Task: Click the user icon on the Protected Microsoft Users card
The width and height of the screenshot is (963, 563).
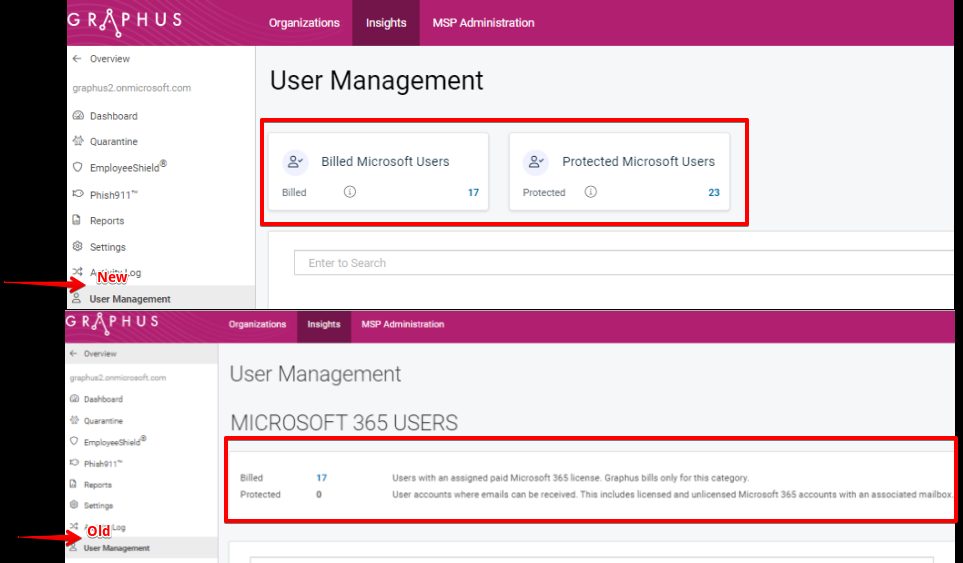Action: [536, 162]
